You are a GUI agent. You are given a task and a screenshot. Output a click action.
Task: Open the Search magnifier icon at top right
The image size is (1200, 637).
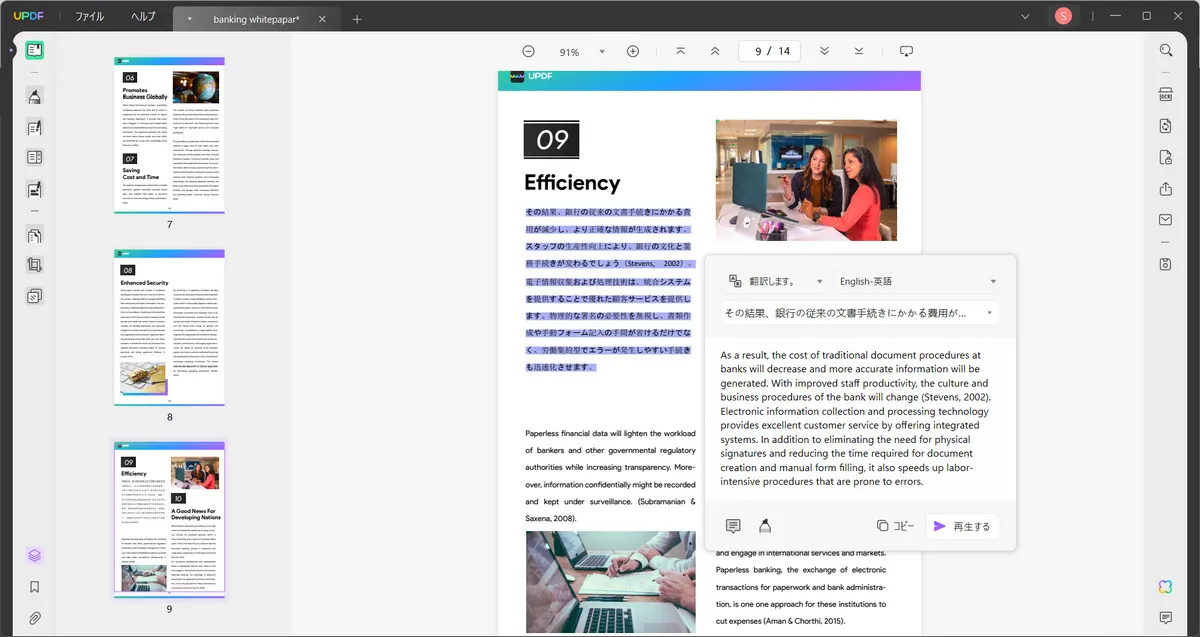point(1166,50)
